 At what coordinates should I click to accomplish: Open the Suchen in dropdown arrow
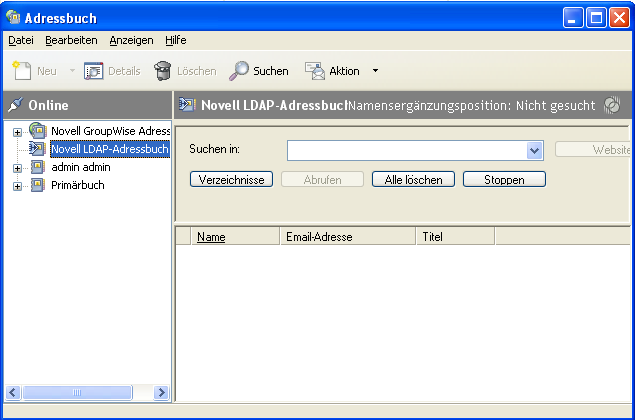pos(535,151)
